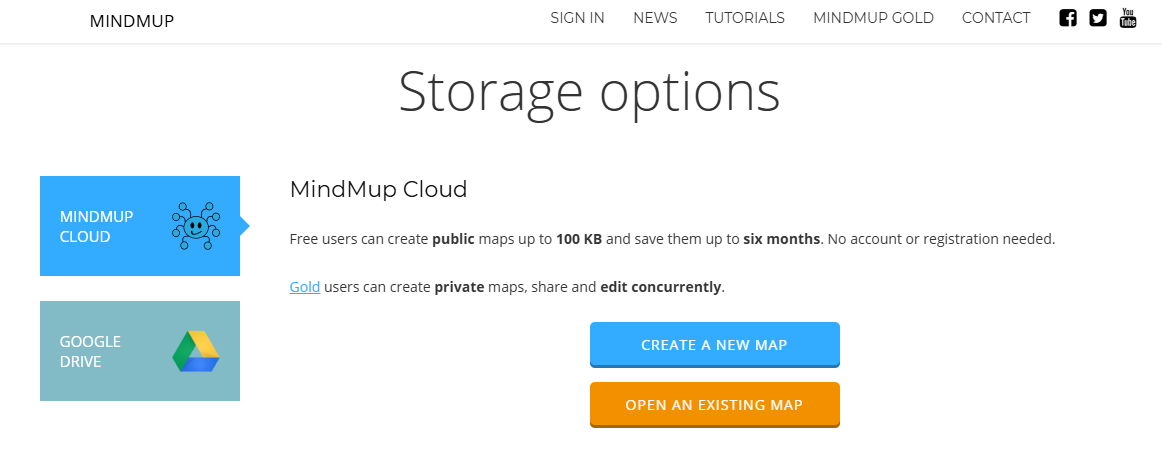Open the CONTACT page
Screen dimensions: 1162x454
click(x=995, y=18)
